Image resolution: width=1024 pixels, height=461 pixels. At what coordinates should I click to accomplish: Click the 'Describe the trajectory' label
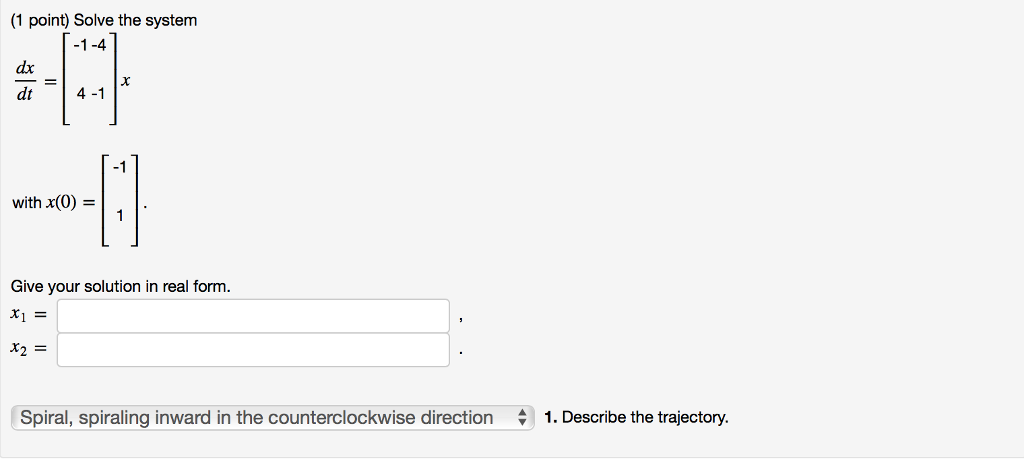(x=637, y=418)
